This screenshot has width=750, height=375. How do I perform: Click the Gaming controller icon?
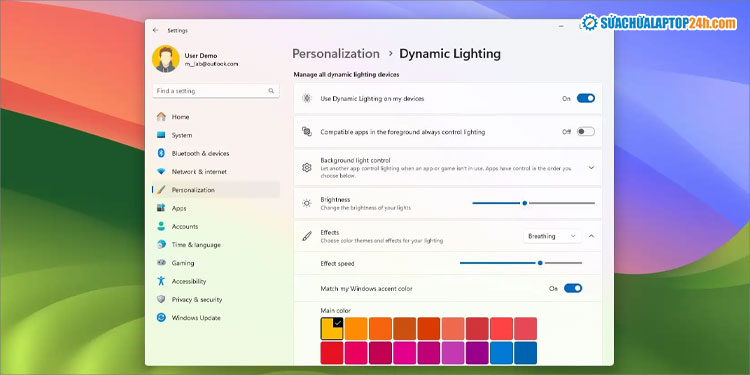161,263
